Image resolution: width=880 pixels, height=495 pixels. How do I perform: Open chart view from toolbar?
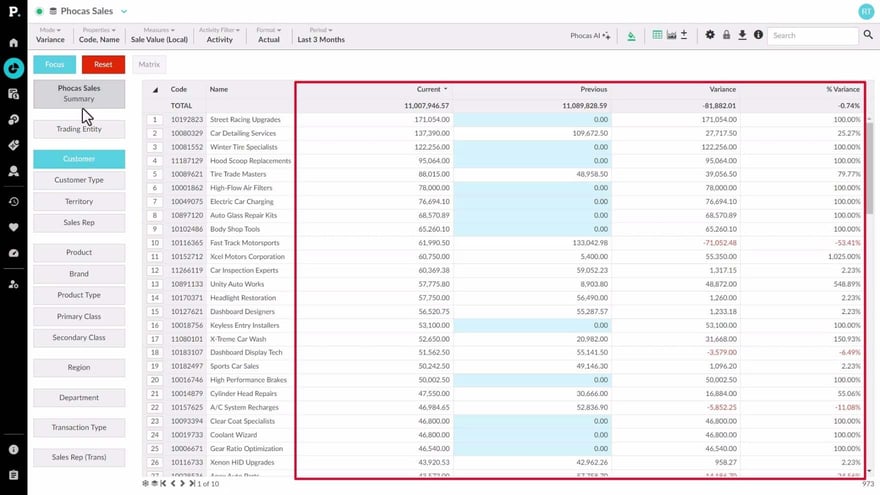670,35
